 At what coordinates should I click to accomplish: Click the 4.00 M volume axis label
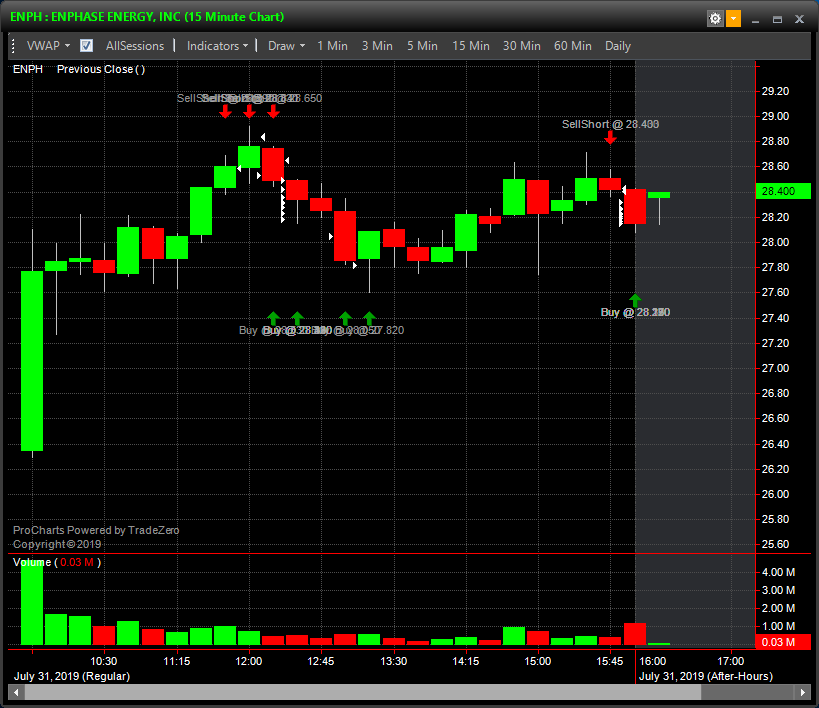778,572
